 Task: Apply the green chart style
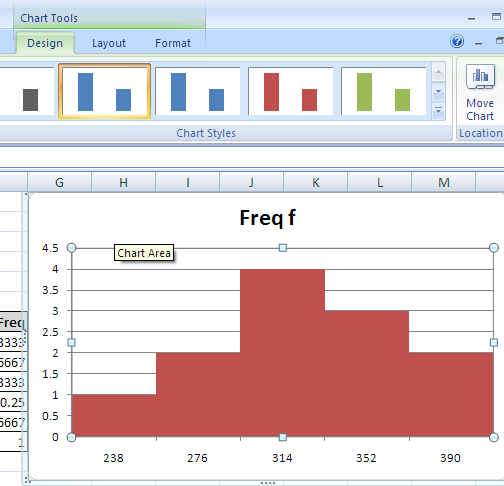(x=383, y=91)
